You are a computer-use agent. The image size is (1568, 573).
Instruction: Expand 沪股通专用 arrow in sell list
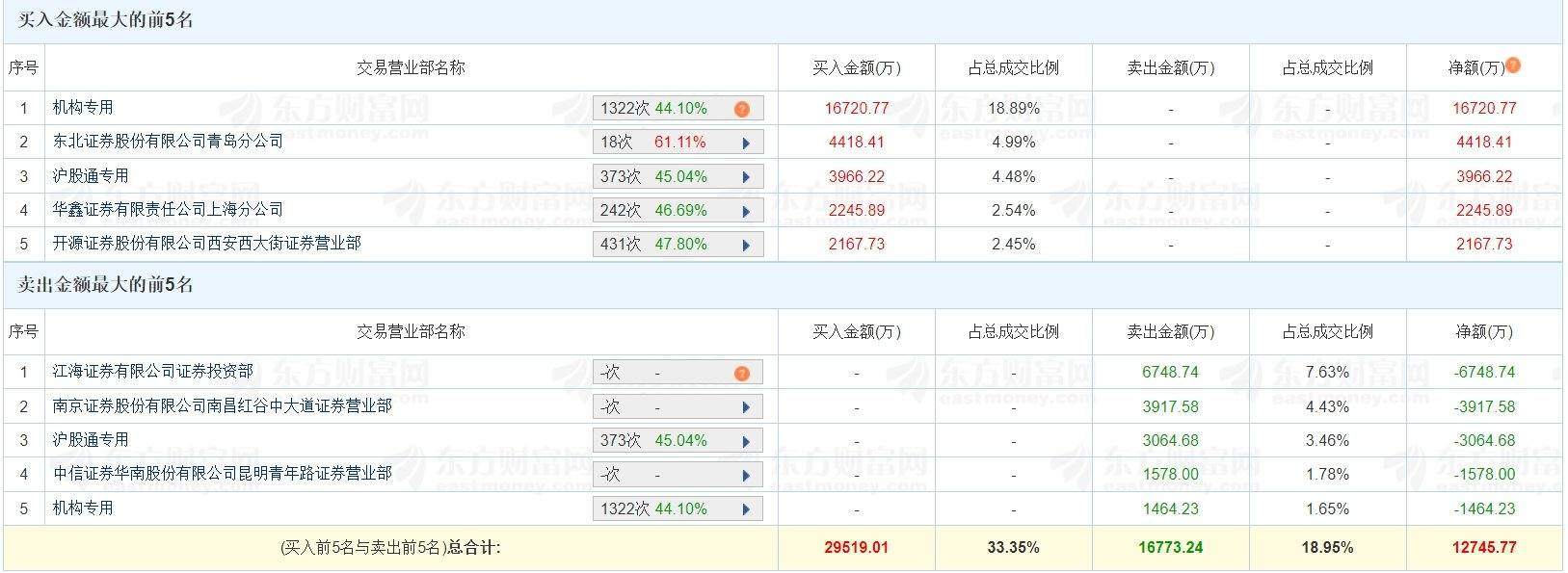pyautogui.click(x=746, y=441)
